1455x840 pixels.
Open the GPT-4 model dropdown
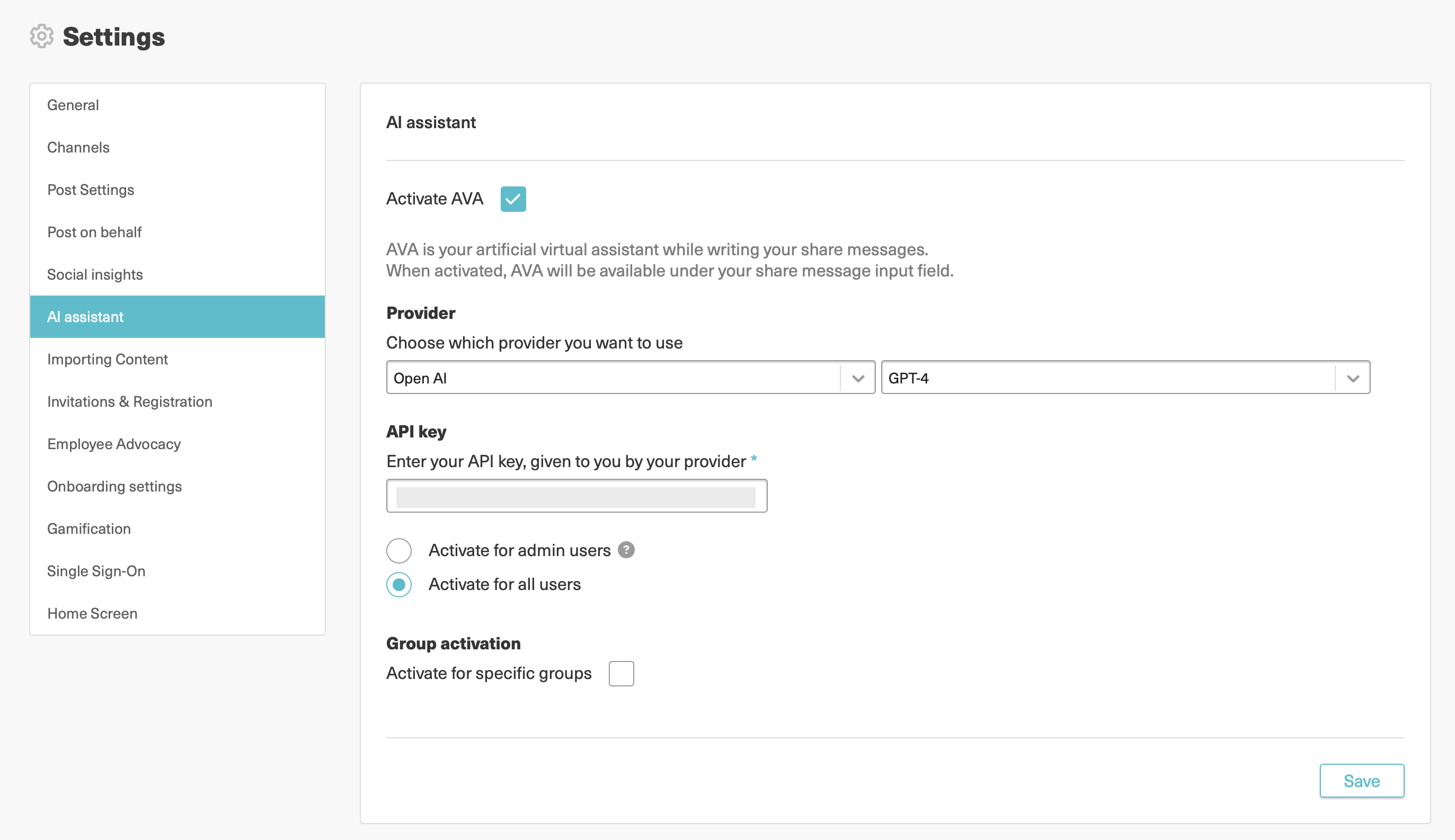(1125, 378)
